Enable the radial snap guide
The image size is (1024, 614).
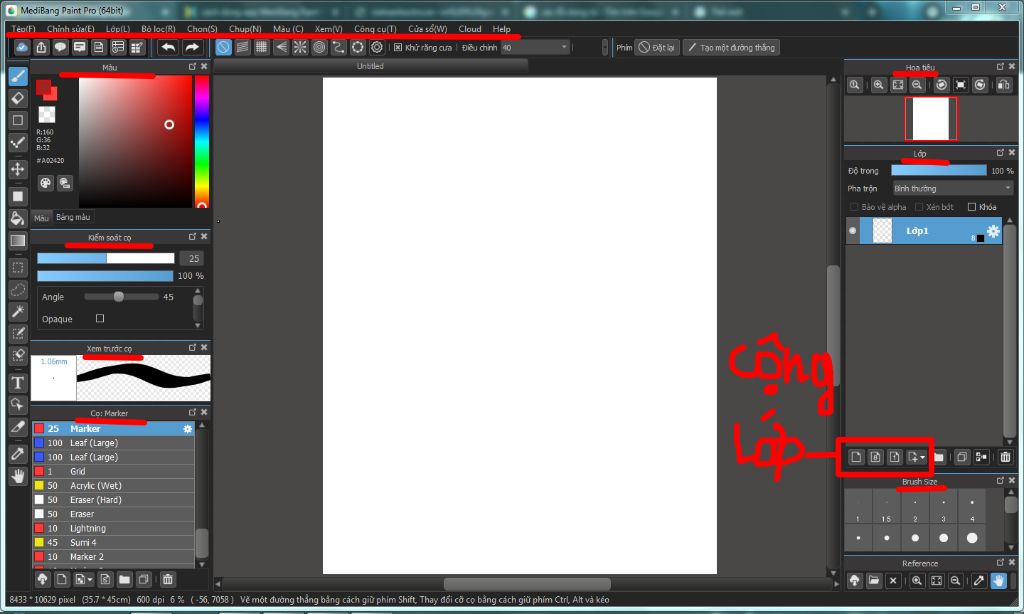[x=300, y=47]
